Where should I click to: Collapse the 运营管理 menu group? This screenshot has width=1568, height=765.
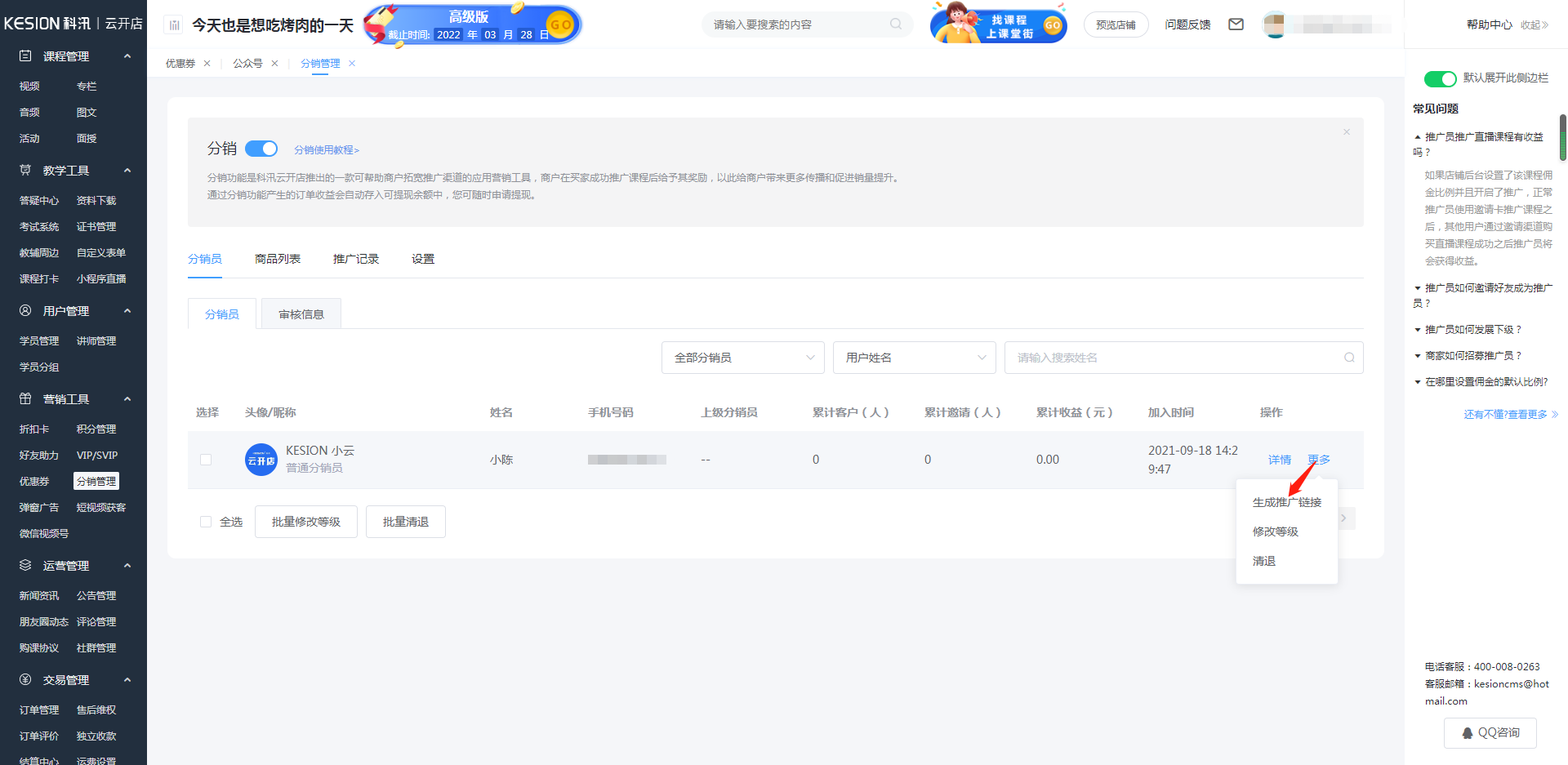127,566
